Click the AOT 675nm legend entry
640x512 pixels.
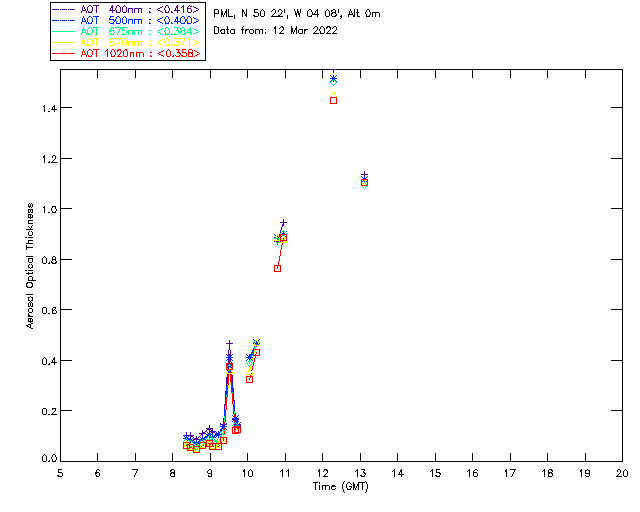pos(127,31)
